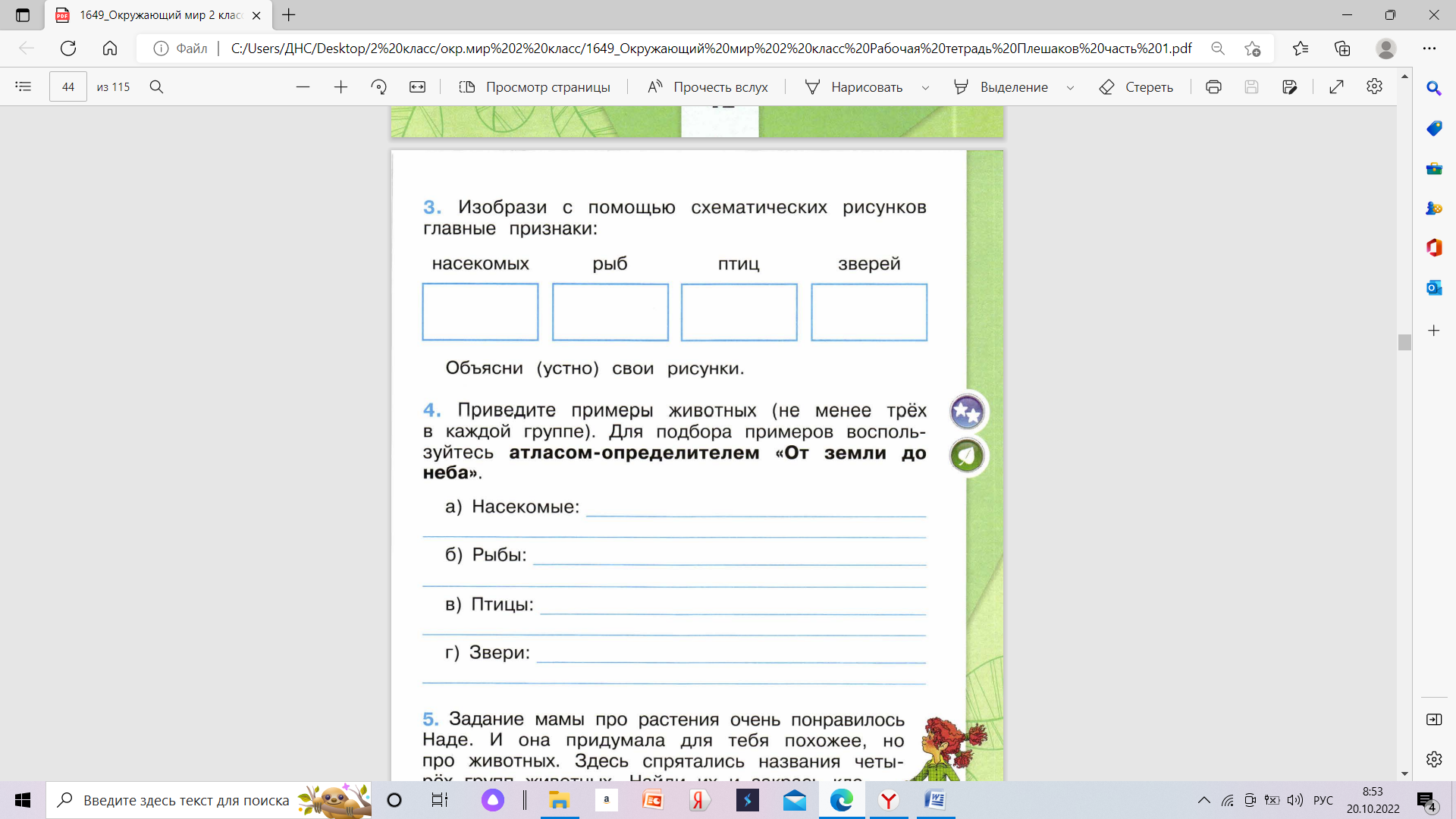Activate the Выделение highlight tool

pos(1001,87)
